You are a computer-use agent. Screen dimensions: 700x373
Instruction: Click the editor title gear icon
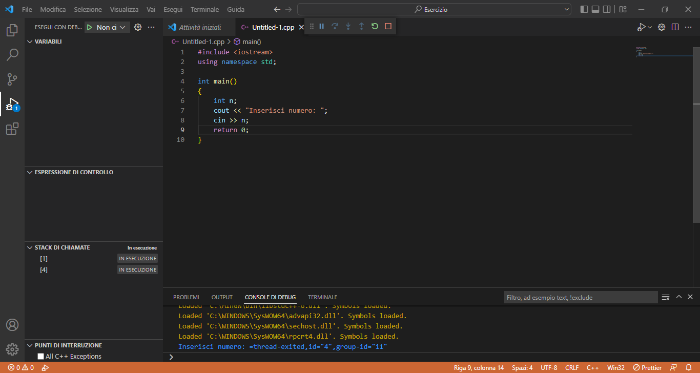(x=662, y=27)
